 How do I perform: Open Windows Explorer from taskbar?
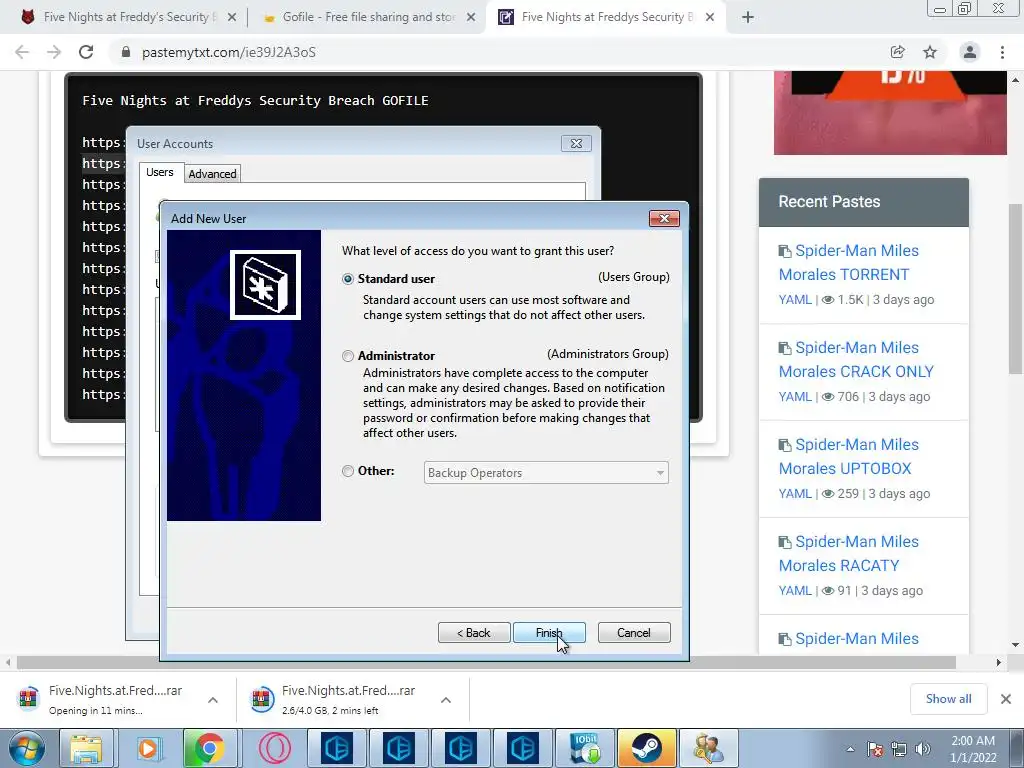[x=86, y=748]
